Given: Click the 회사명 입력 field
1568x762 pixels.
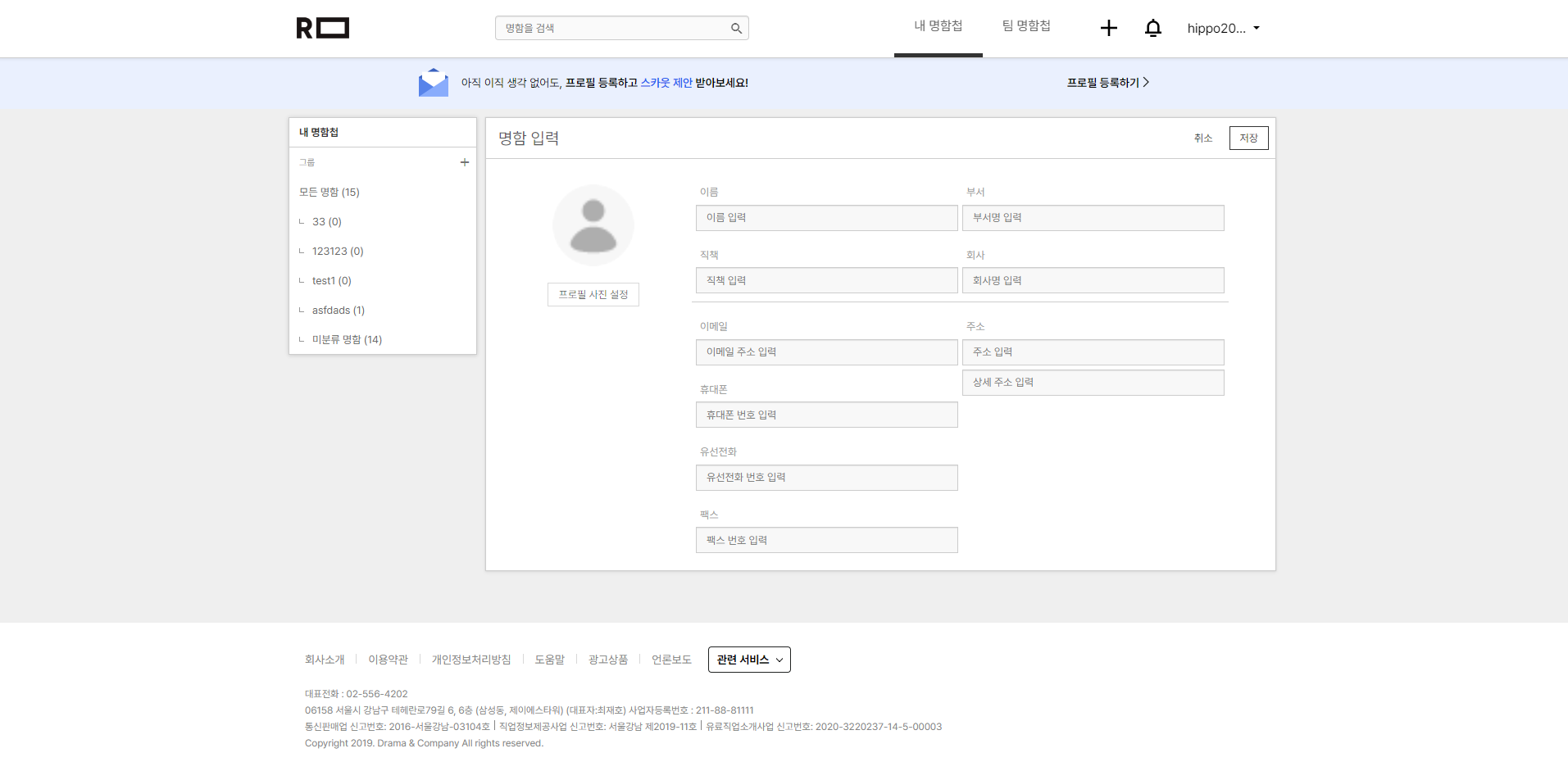Looking at the screenshot, I should 1093,280.
